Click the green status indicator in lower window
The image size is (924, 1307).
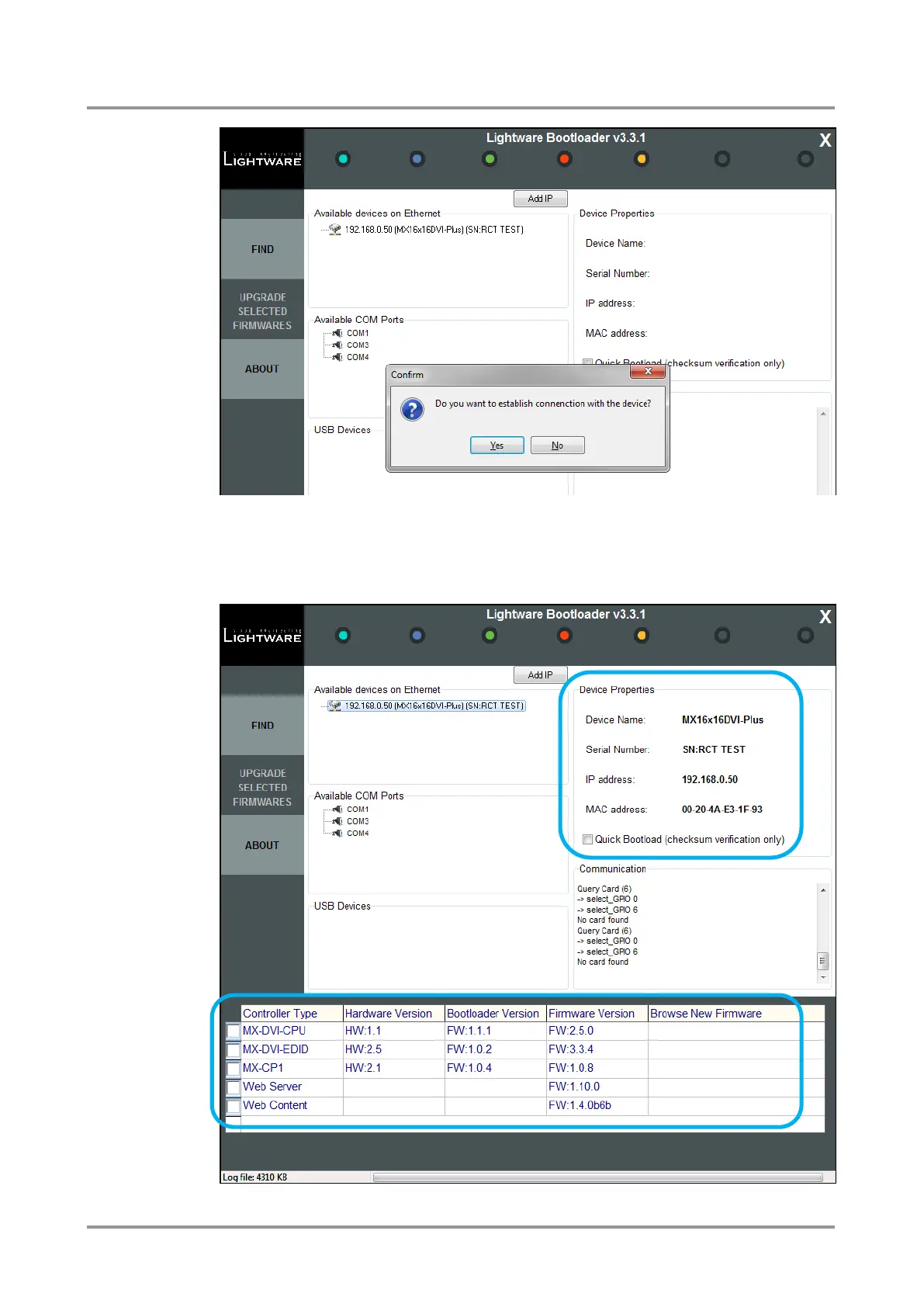[x=490, y=636]
